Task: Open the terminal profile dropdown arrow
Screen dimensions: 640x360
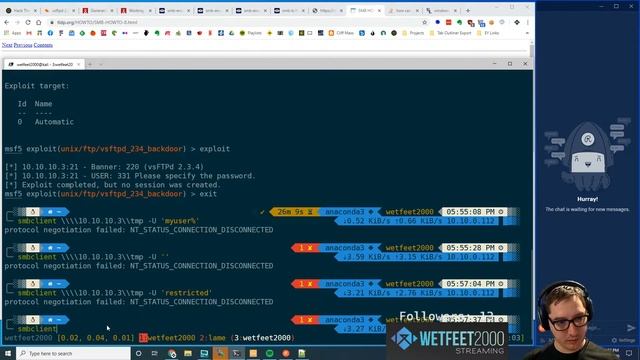Action: (x=100, y=64)
